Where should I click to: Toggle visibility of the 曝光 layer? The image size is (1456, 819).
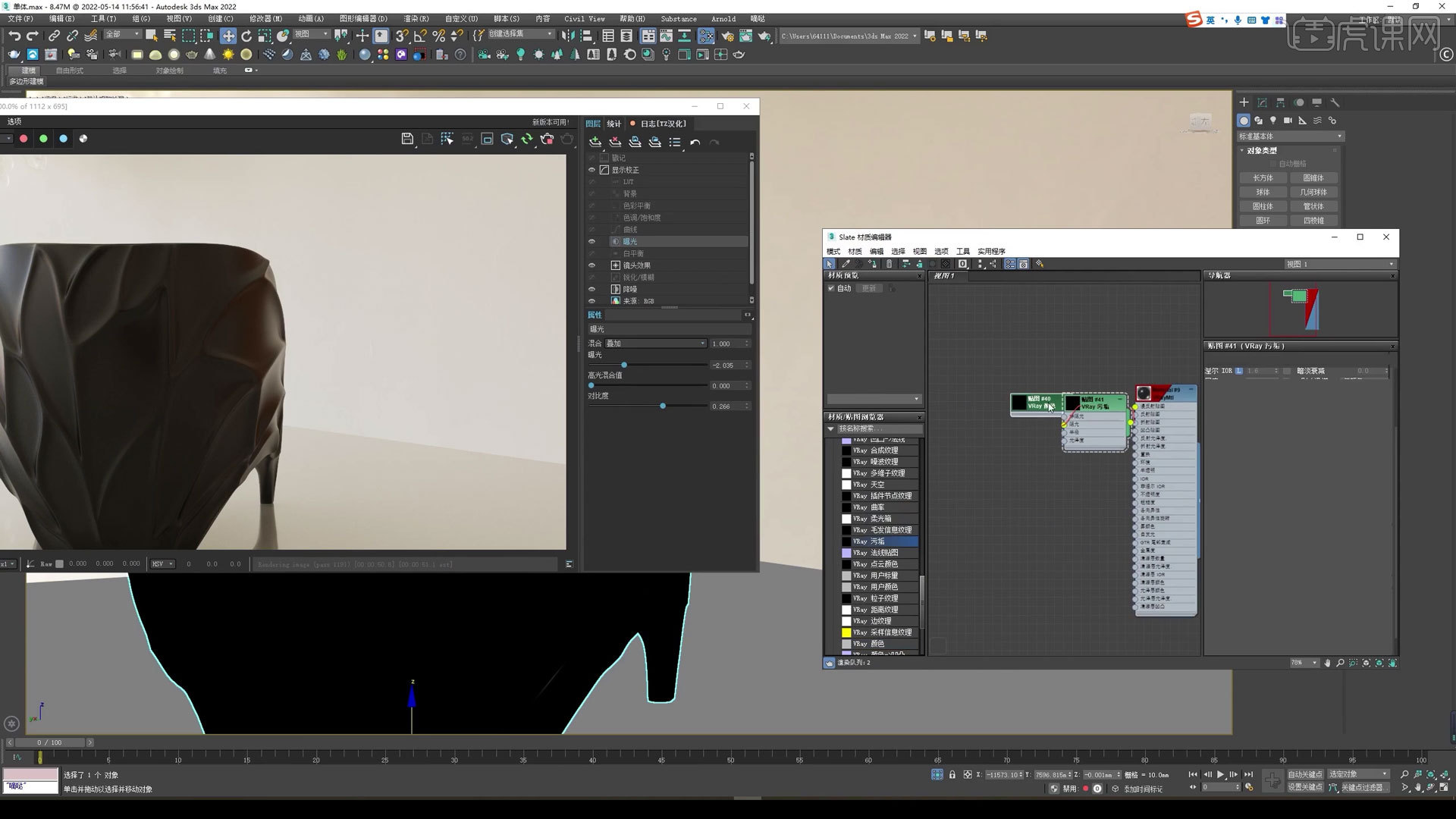point(592,241)
